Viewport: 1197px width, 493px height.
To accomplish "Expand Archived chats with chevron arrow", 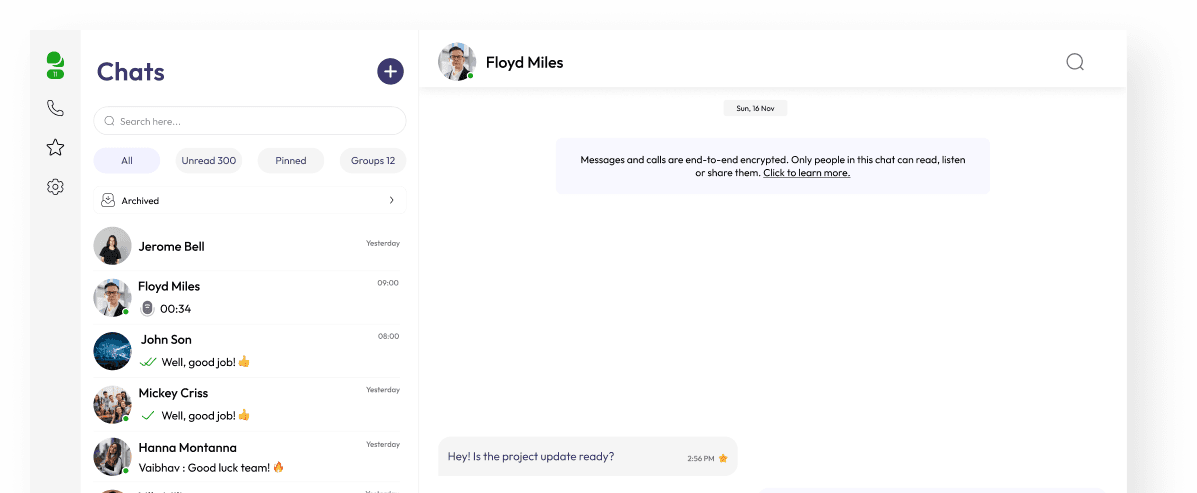I will coord(392,200).
